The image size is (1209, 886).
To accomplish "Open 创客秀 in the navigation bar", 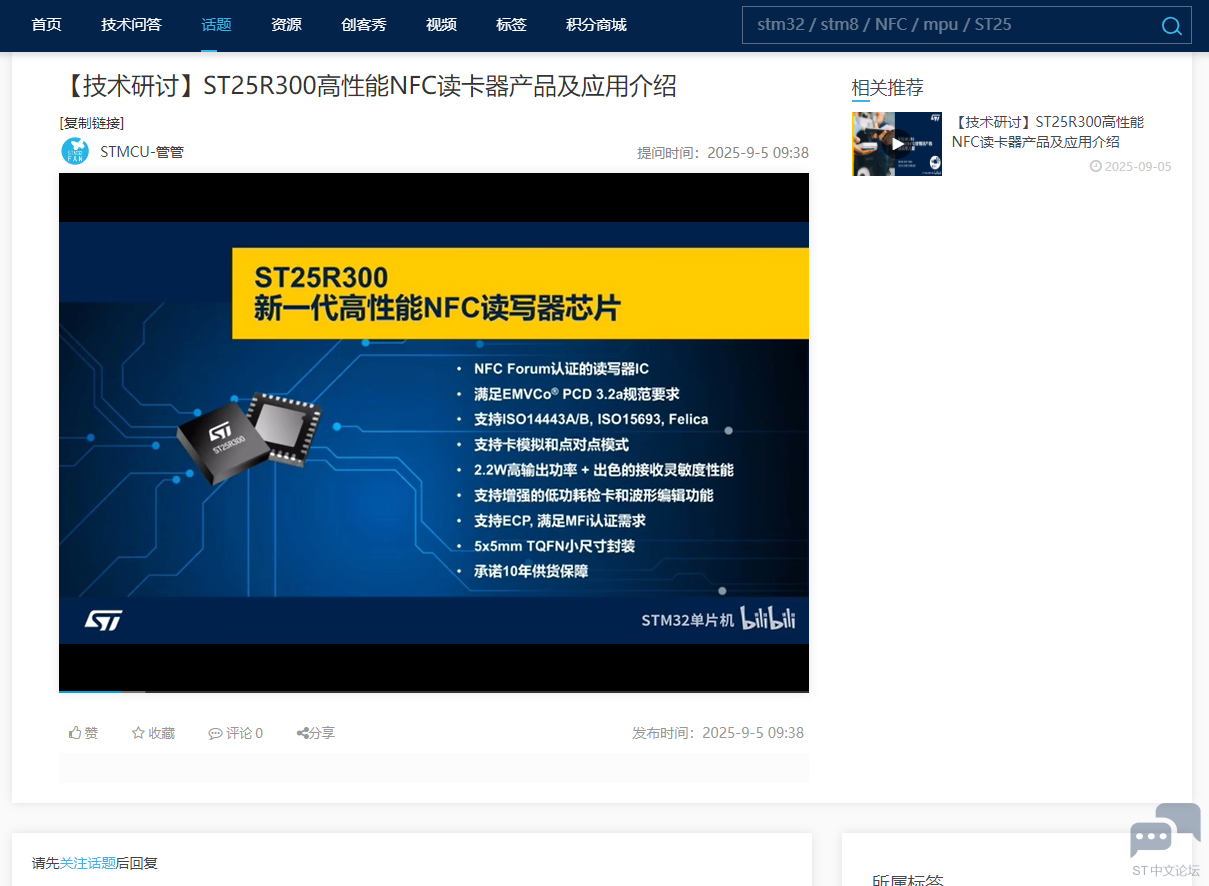I will (363, 25).
